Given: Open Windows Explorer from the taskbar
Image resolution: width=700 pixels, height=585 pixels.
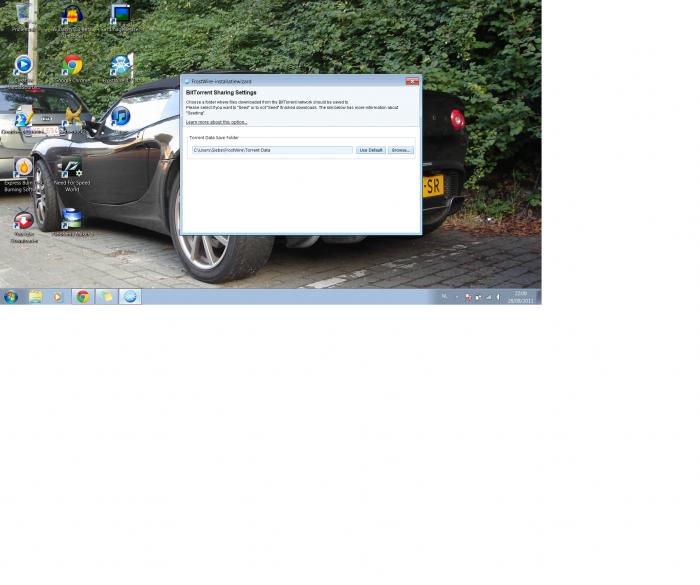Looking at the screenshot, I should point(36,297).
